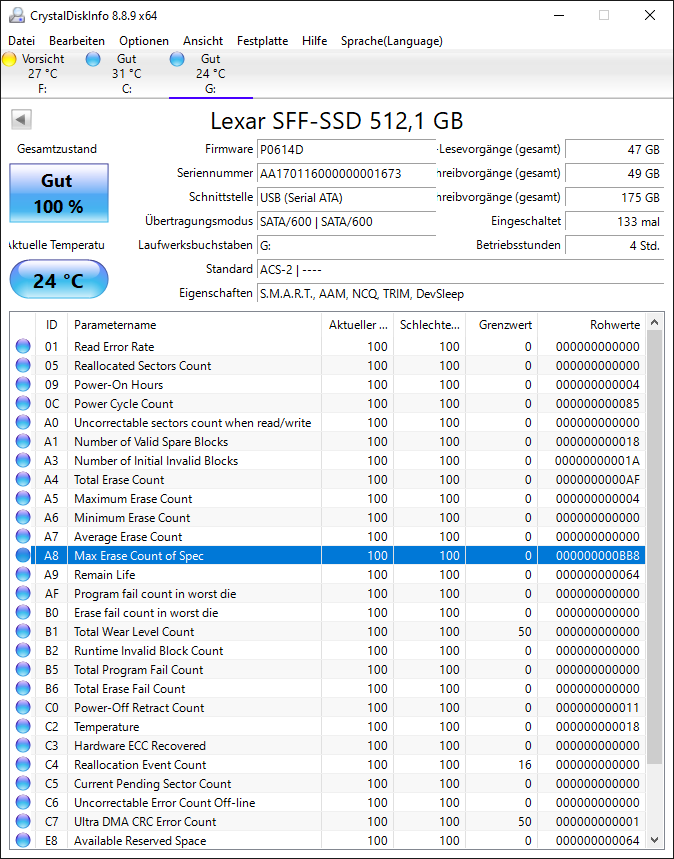Select the Gut 24 °C G: disk tab
Image resolution: width=674 pixels, height=859 pixels.
coord(211,73)
